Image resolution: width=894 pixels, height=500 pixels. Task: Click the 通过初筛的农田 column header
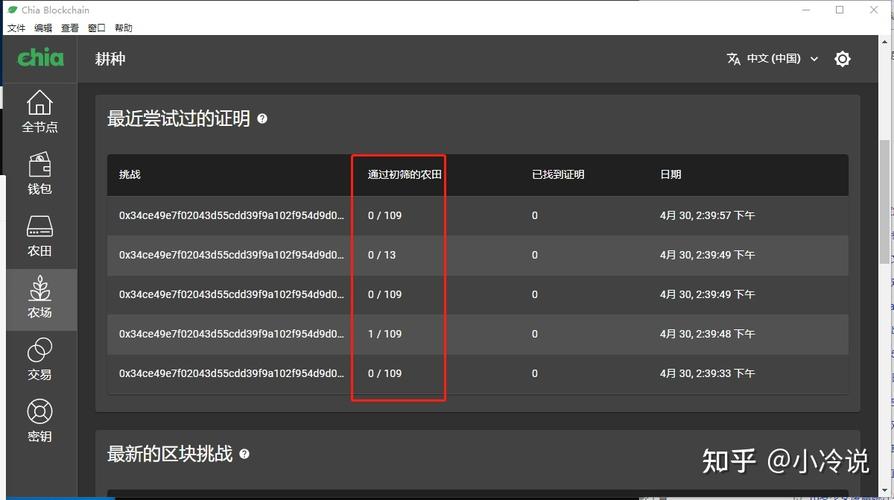click(x=404, y=174)
